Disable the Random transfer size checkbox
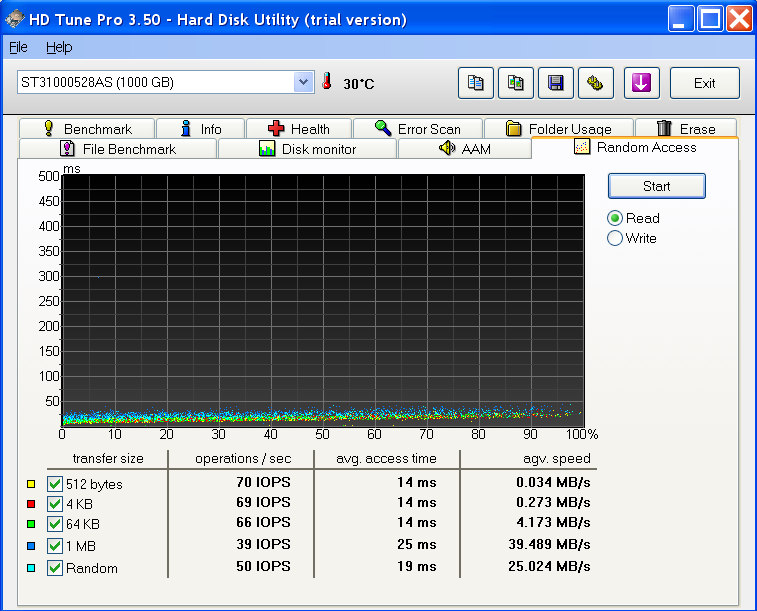757x611 pixels. point(55,568)
